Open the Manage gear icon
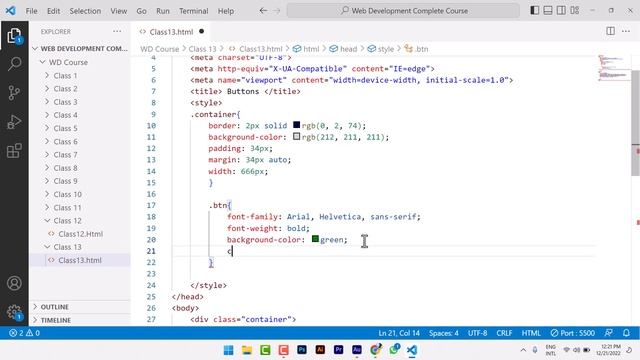 14,312
